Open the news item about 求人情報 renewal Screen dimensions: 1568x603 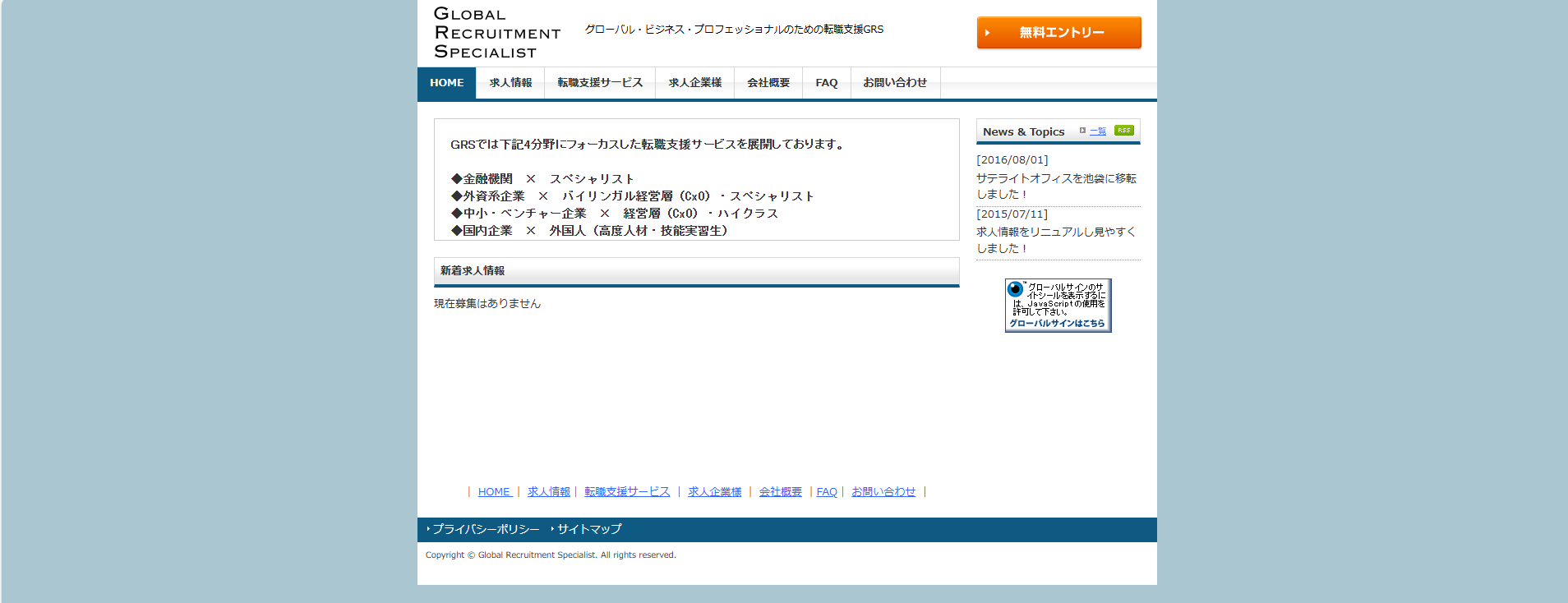click(1056, 240)
